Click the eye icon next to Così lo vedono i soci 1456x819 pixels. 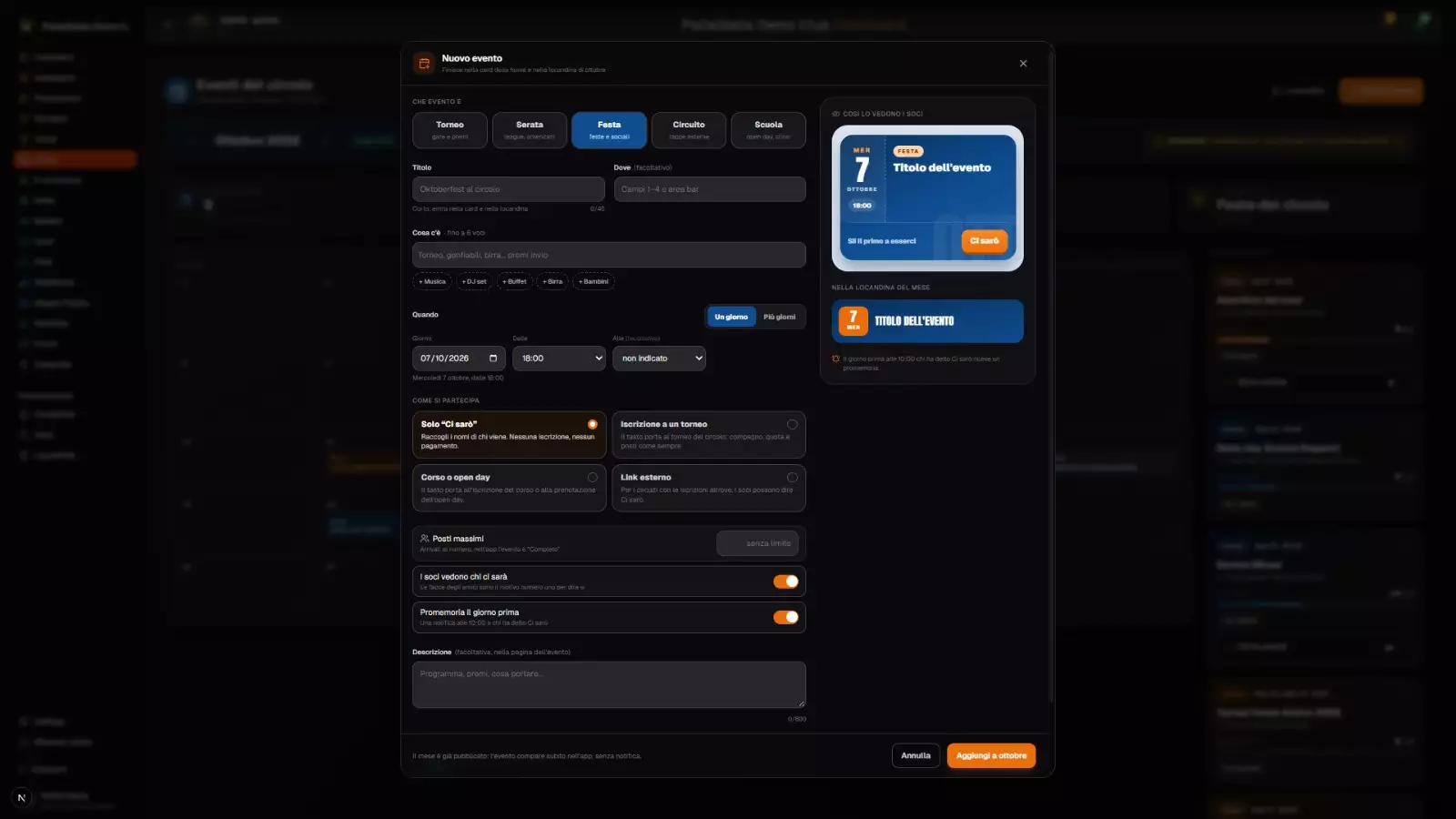(835, 114)
